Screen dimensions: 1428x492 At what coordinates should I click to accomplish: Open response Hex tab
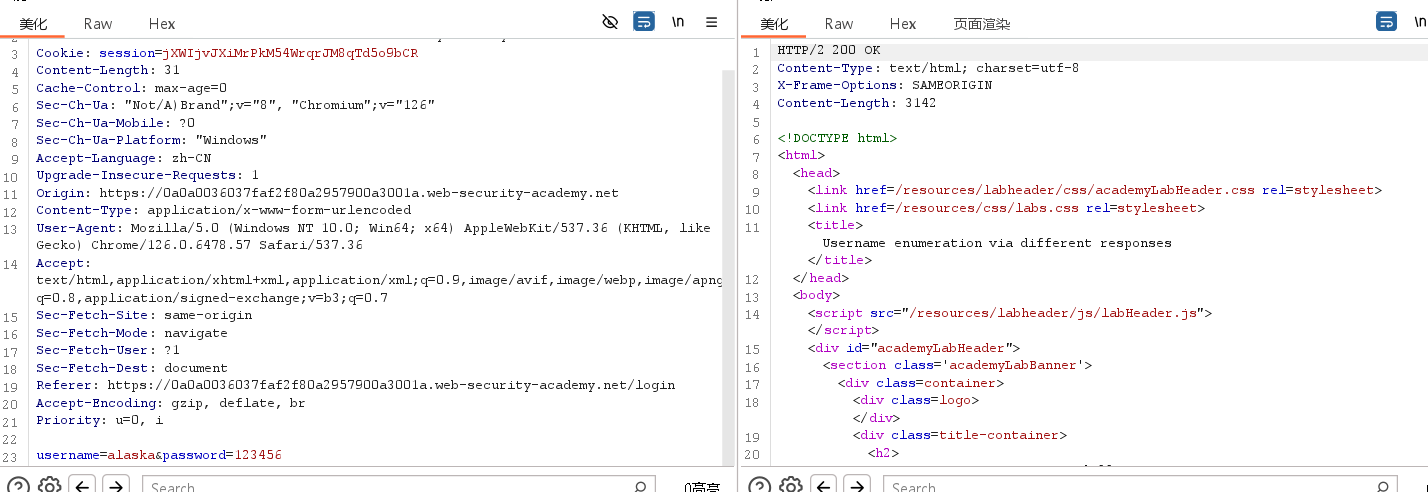click(902, 23)
